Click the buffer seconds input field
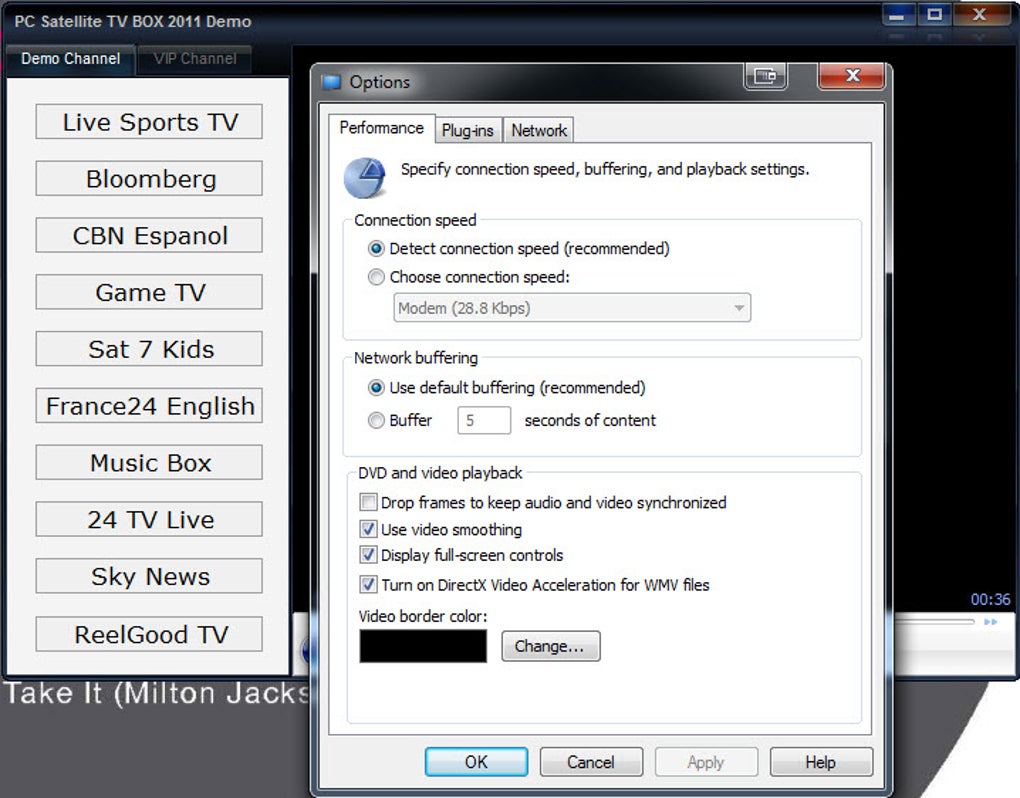 (484, 420)
